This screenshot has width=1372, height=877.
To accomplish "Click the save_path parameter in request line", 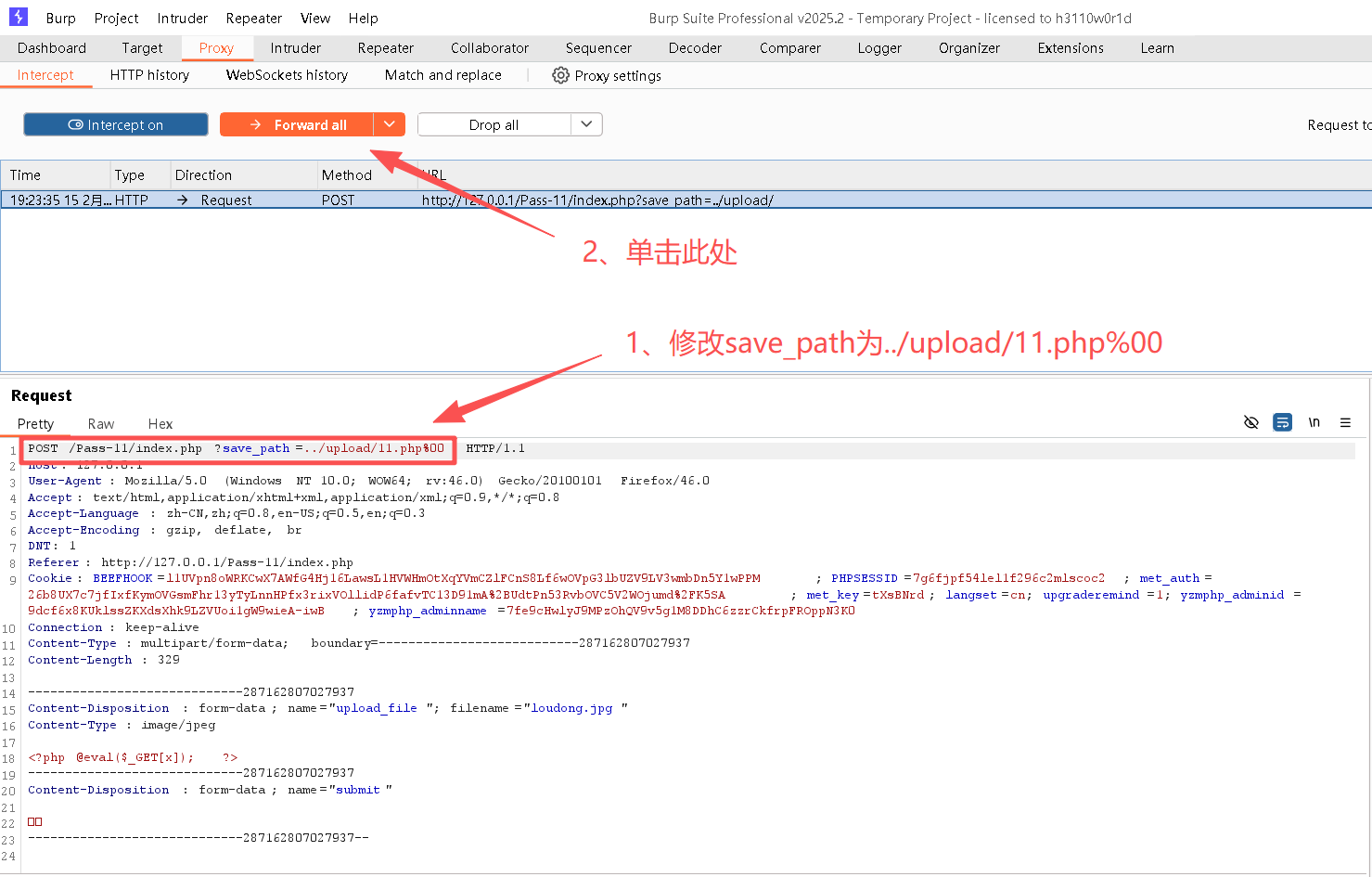I will coord(256,448).
